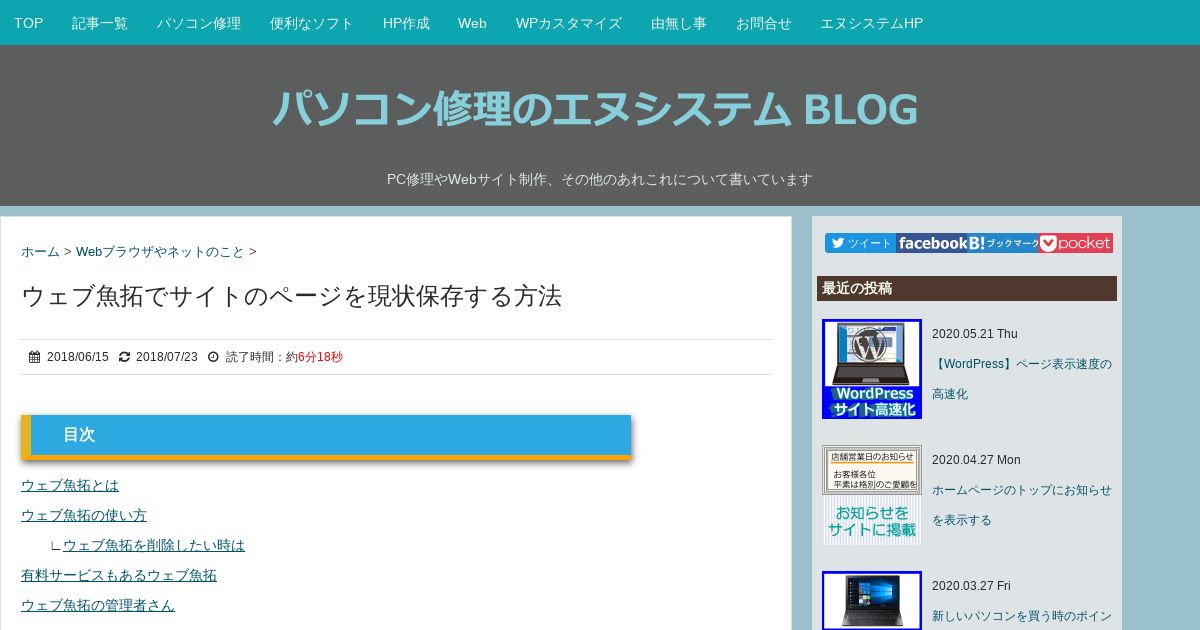This screenshot has width=1200, height=630.
Task: Select パソコン修理 menu item
Action: tap(199, 23)
